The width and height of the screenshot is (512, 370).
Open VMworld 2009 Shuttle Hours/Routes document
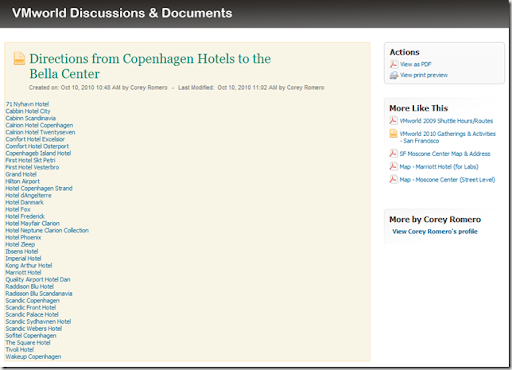click(x=446, y=121)
